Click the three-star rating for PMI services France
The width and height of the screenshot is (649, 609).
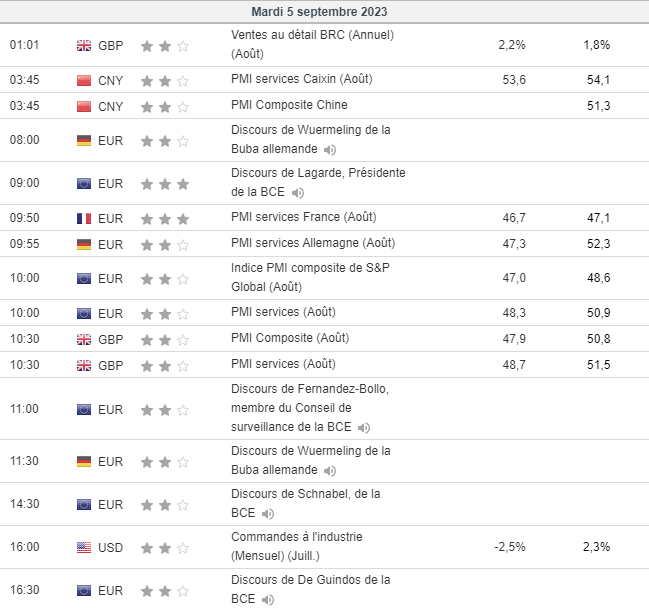coord(164,218)
